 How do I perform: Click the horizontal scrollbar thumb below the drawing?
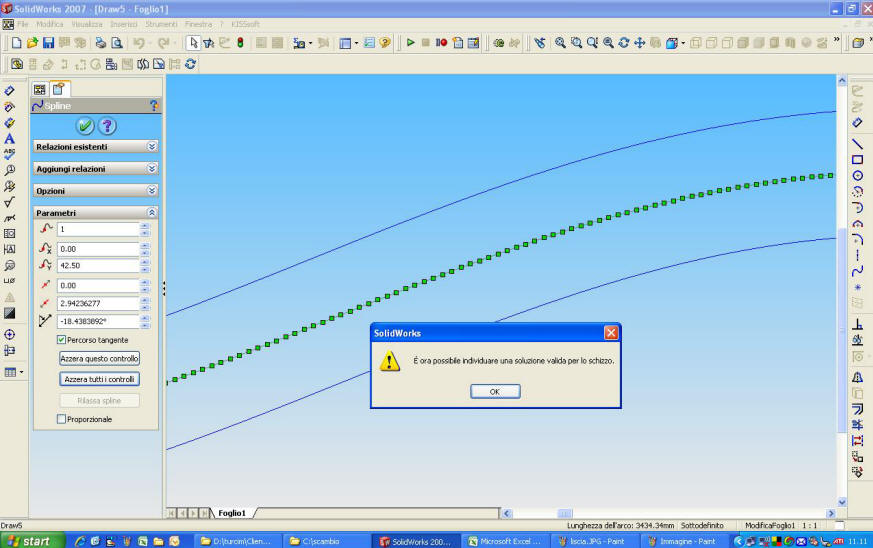tap(564, 513)
